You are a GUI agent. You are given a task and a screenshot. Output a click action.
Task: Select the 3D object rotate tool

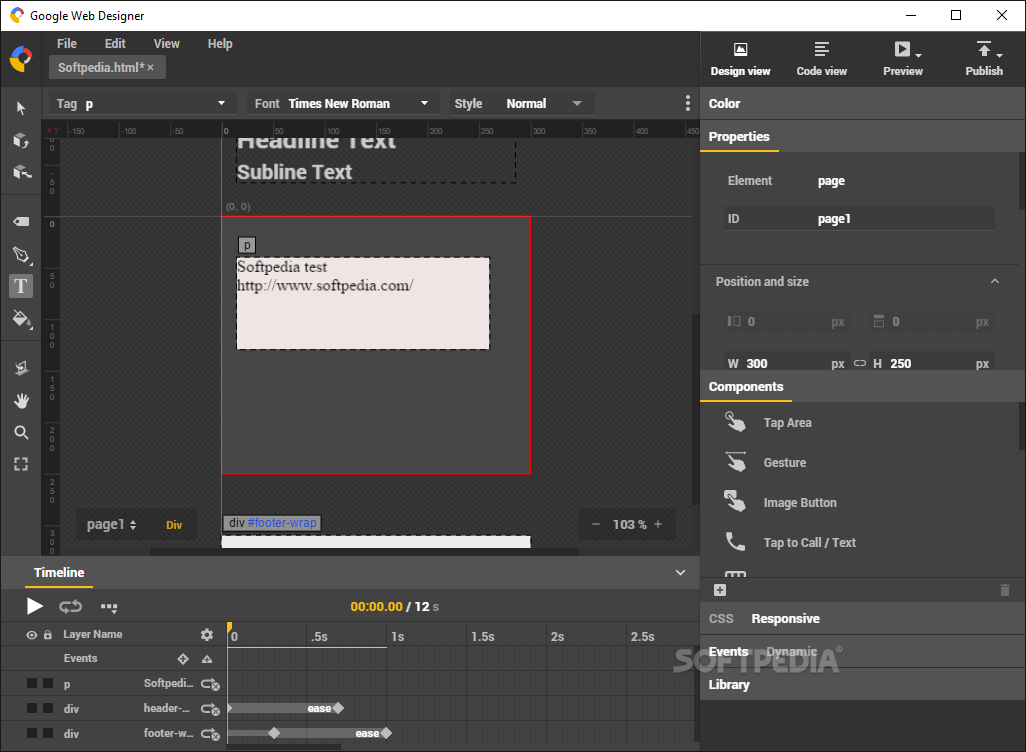pos(21,141)
